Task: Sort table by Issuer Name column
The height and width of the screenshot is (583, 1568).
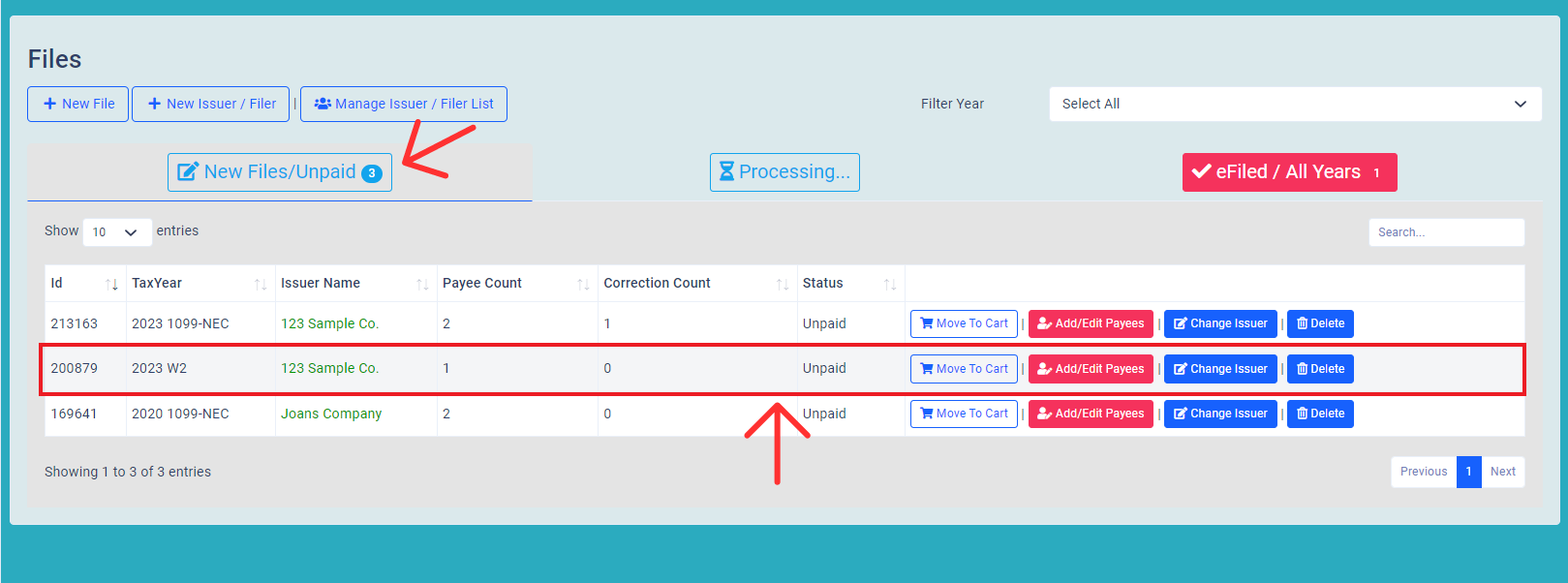Action: [355, 283]
